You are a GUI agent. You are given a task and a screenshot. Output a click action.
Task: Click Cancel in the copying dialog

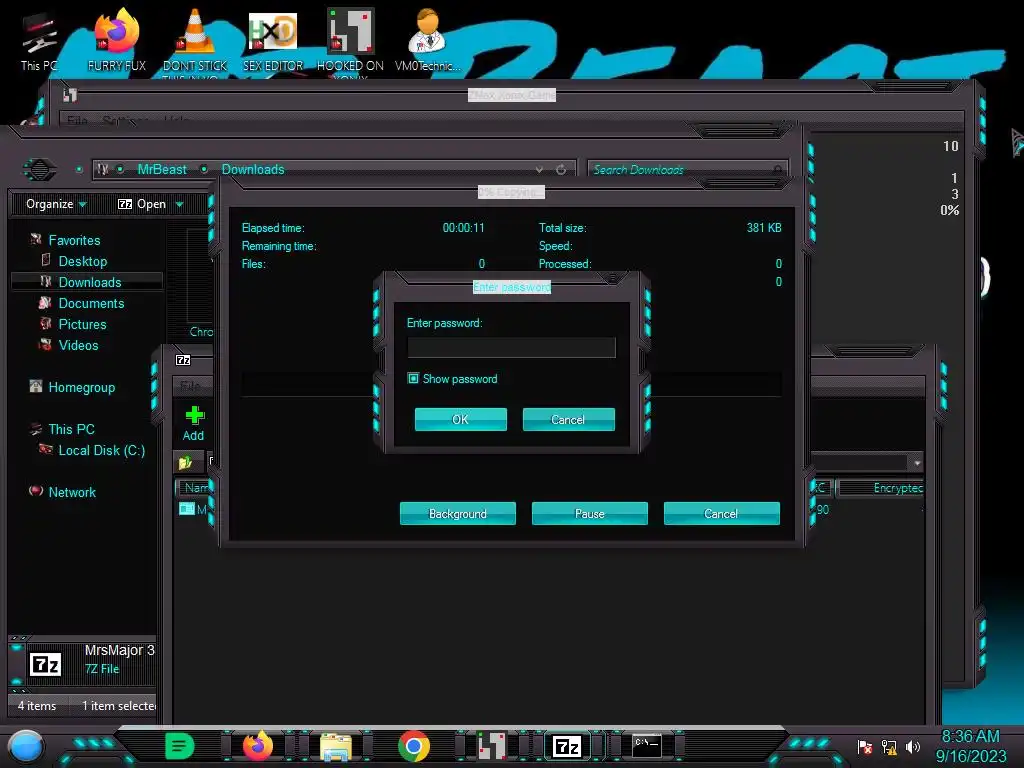coord(722,513)
